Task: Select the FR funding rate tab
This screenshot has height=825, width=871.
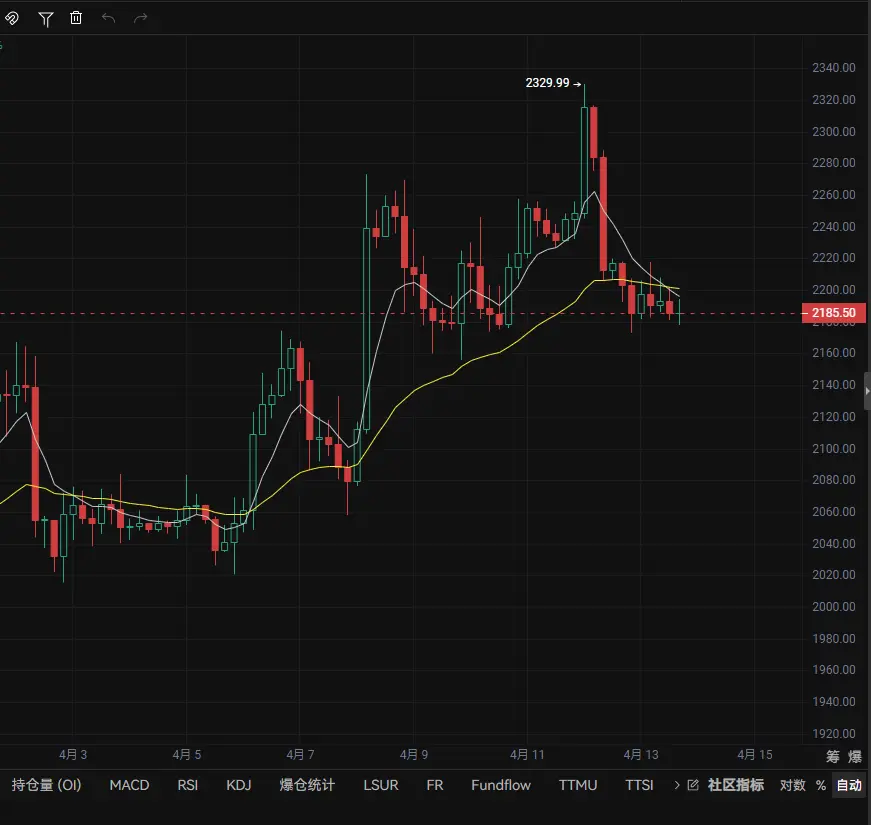Action: pos(434,784)
